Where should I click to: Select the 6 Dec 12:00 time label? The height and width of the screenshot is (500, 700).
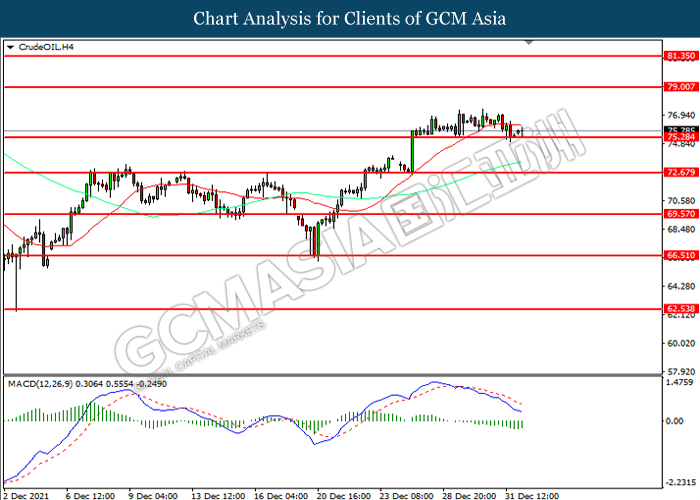point(91,496)
